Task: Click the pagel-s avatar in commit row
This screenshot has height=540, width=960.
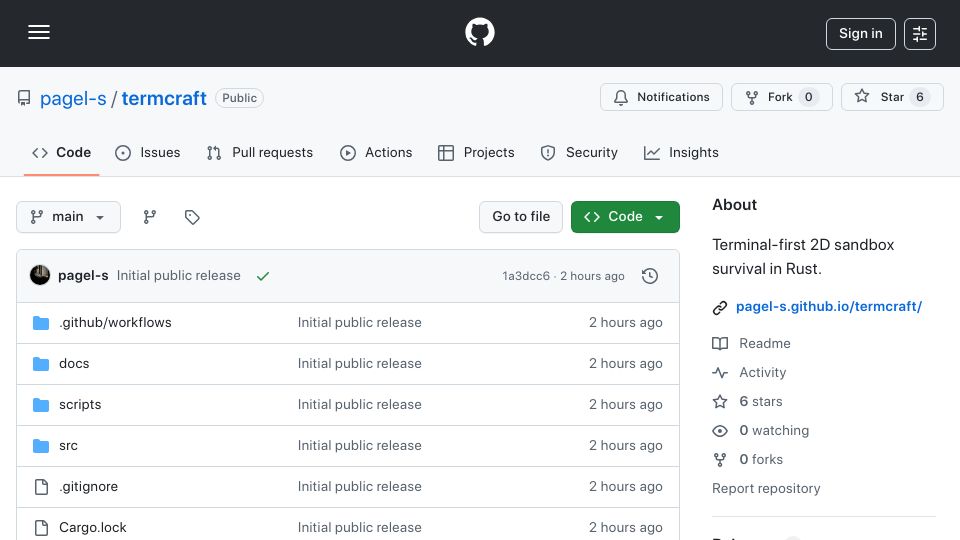Action: (x=40, y=276)
